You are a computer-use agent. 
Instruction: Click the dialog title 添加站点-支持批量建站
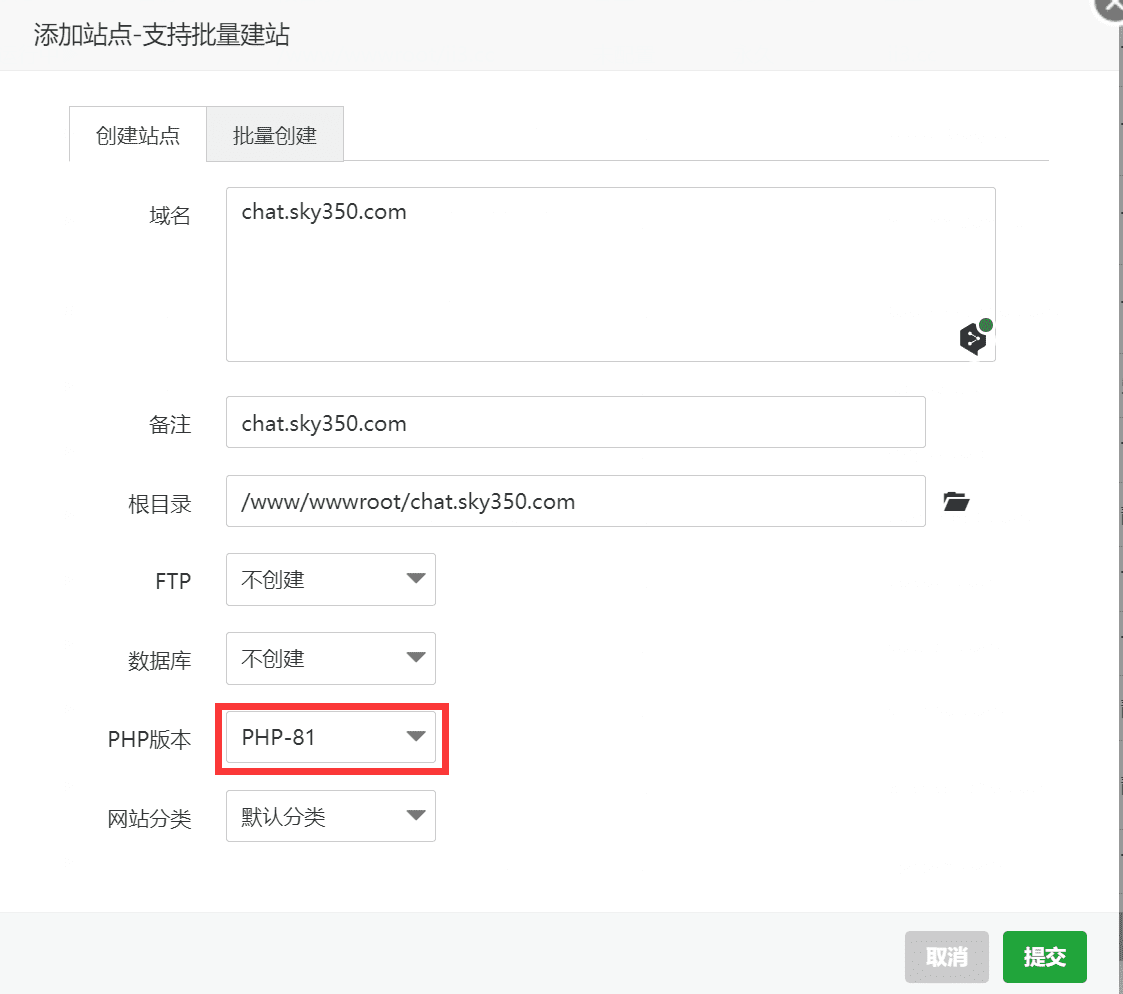[162, 35]
